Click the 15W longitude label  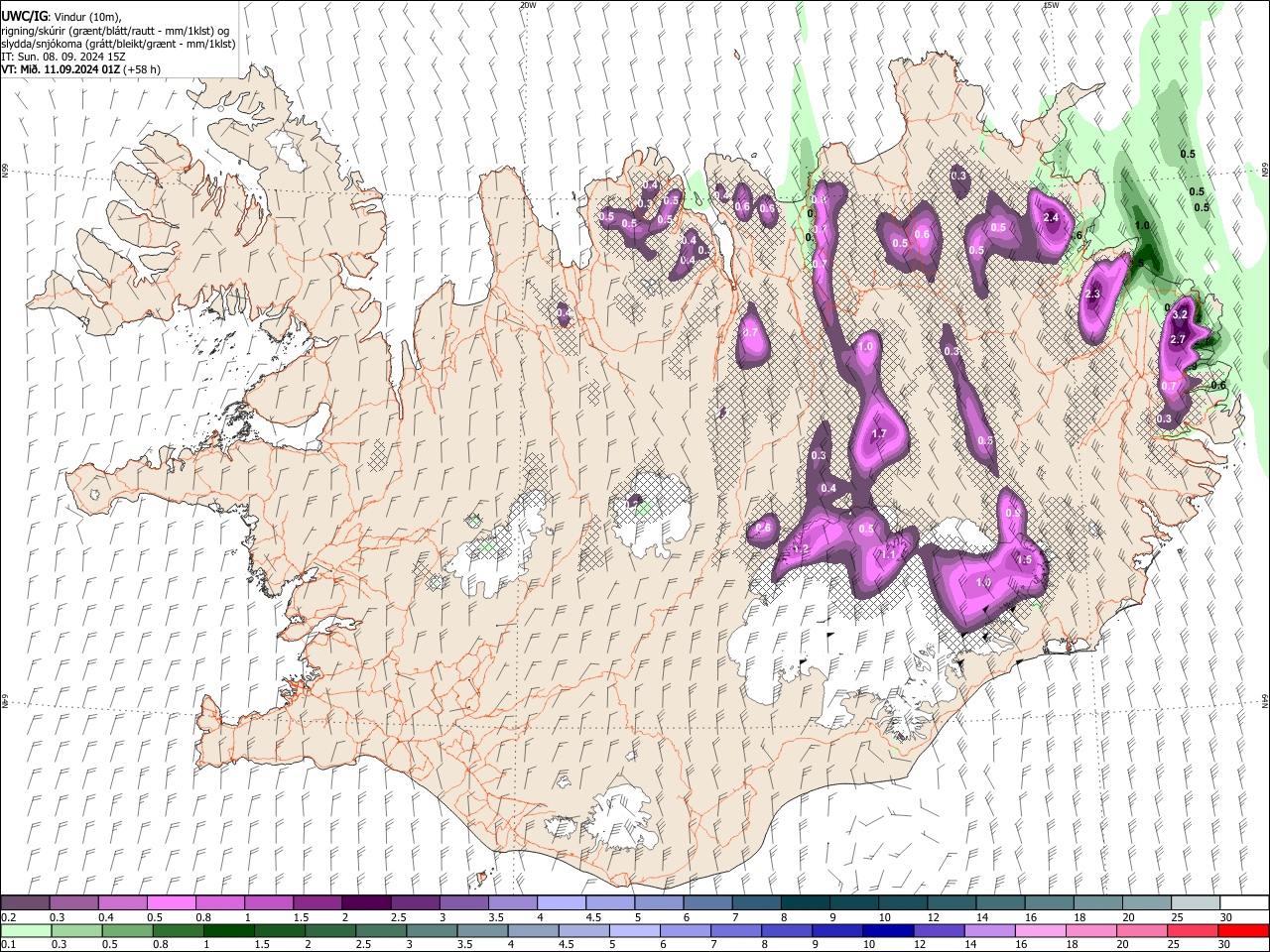click(1052, 5)
